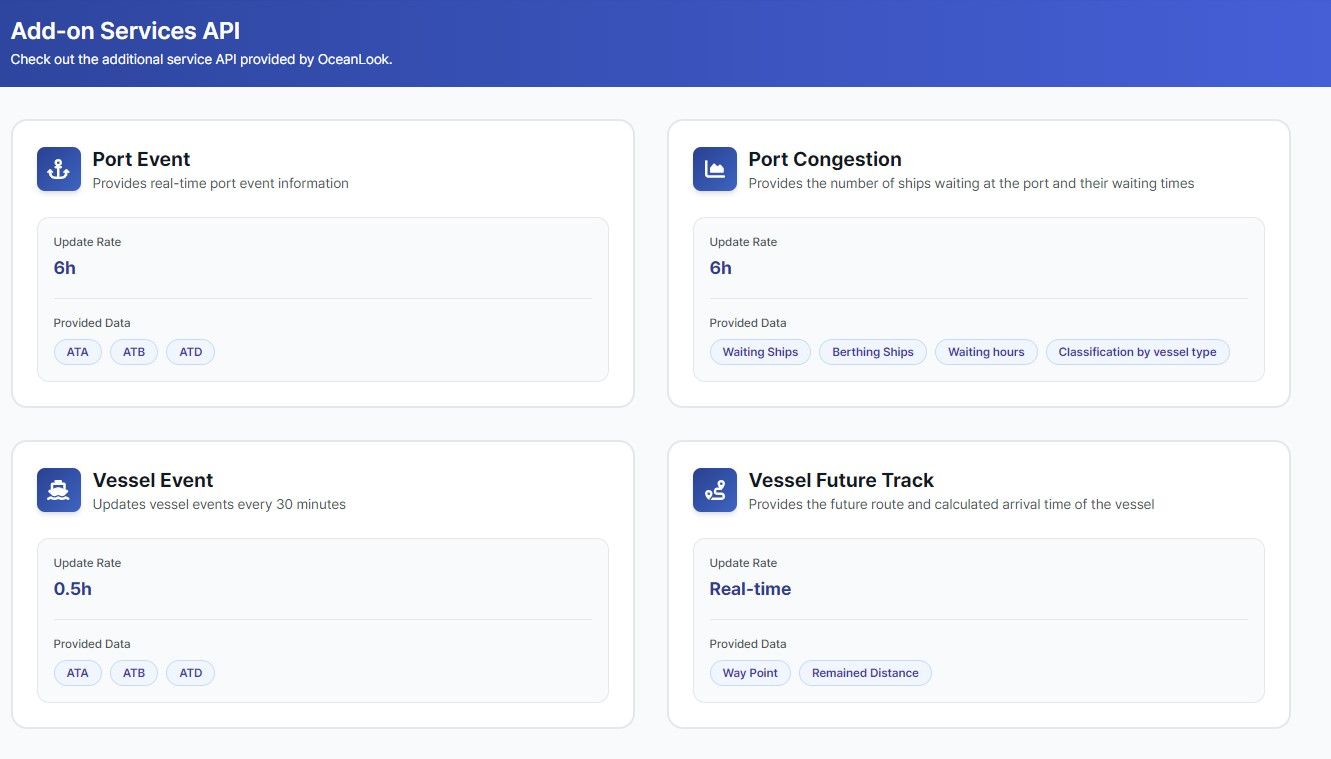Select the Berthing Ships tag
This screenshot has height=759, width=1331.
(x=872, y=352)
